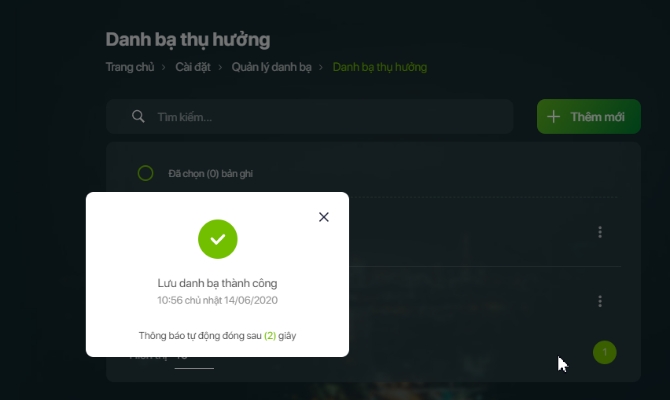Click the chevron after Cài đặt breadcrumb

220,68
